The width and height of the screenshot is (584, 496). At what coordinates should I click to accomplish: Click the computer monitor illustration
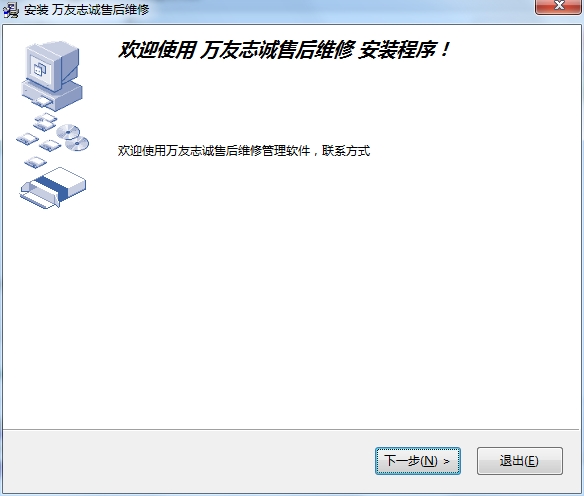(x=51, y=66)
